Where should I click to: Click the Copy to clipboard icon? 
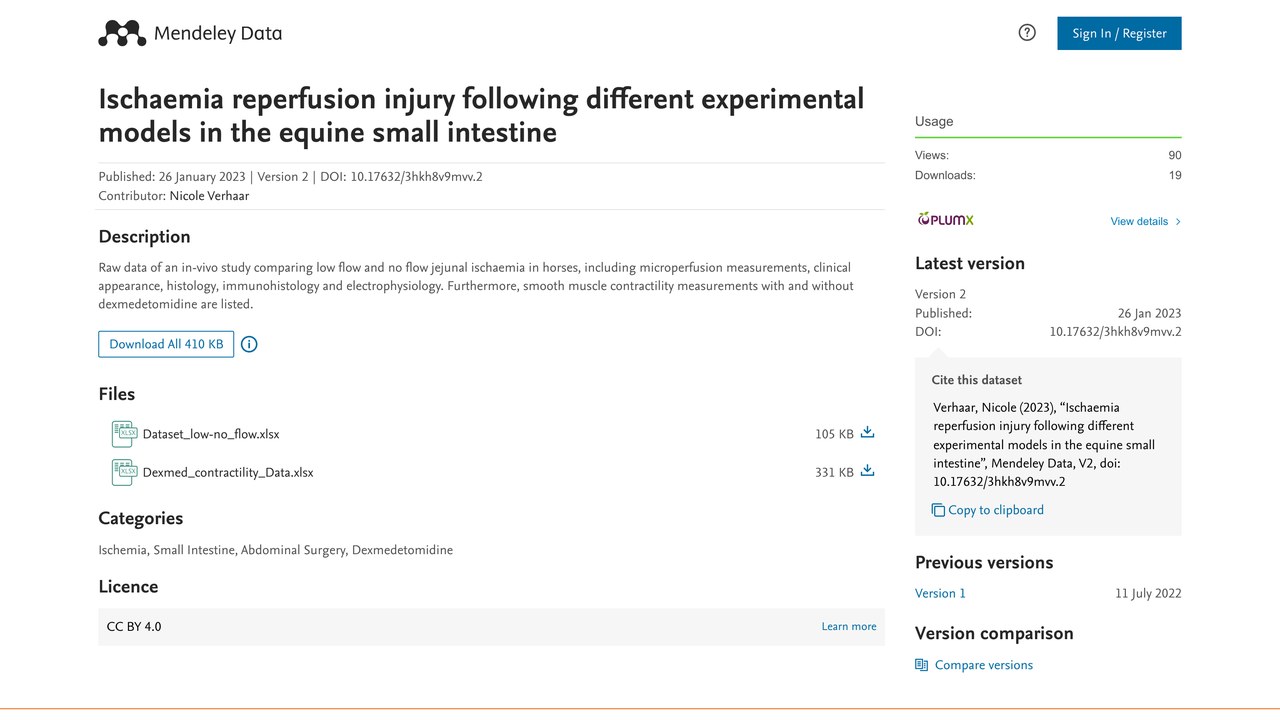938,510
